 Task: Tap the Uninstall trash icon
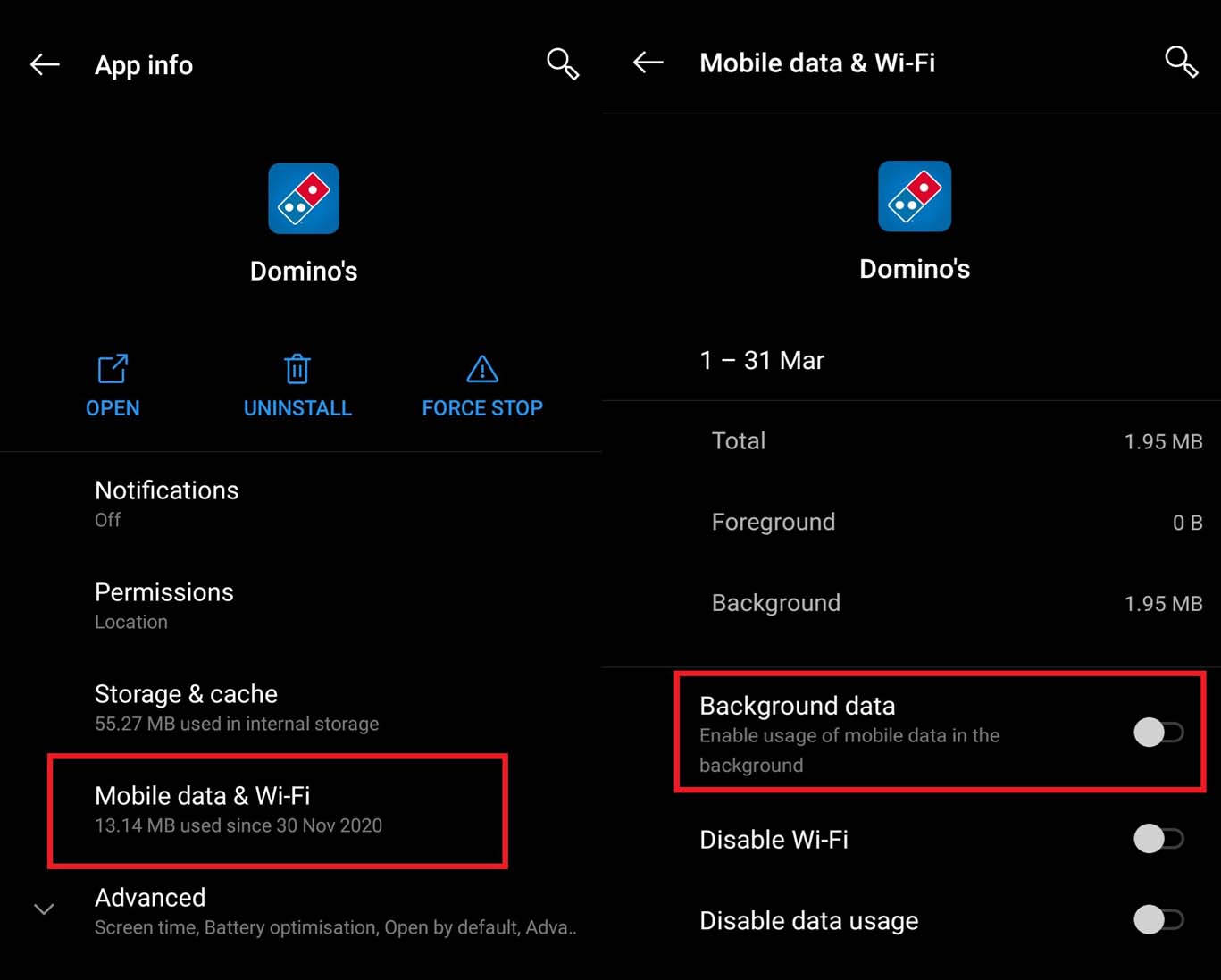297,369
